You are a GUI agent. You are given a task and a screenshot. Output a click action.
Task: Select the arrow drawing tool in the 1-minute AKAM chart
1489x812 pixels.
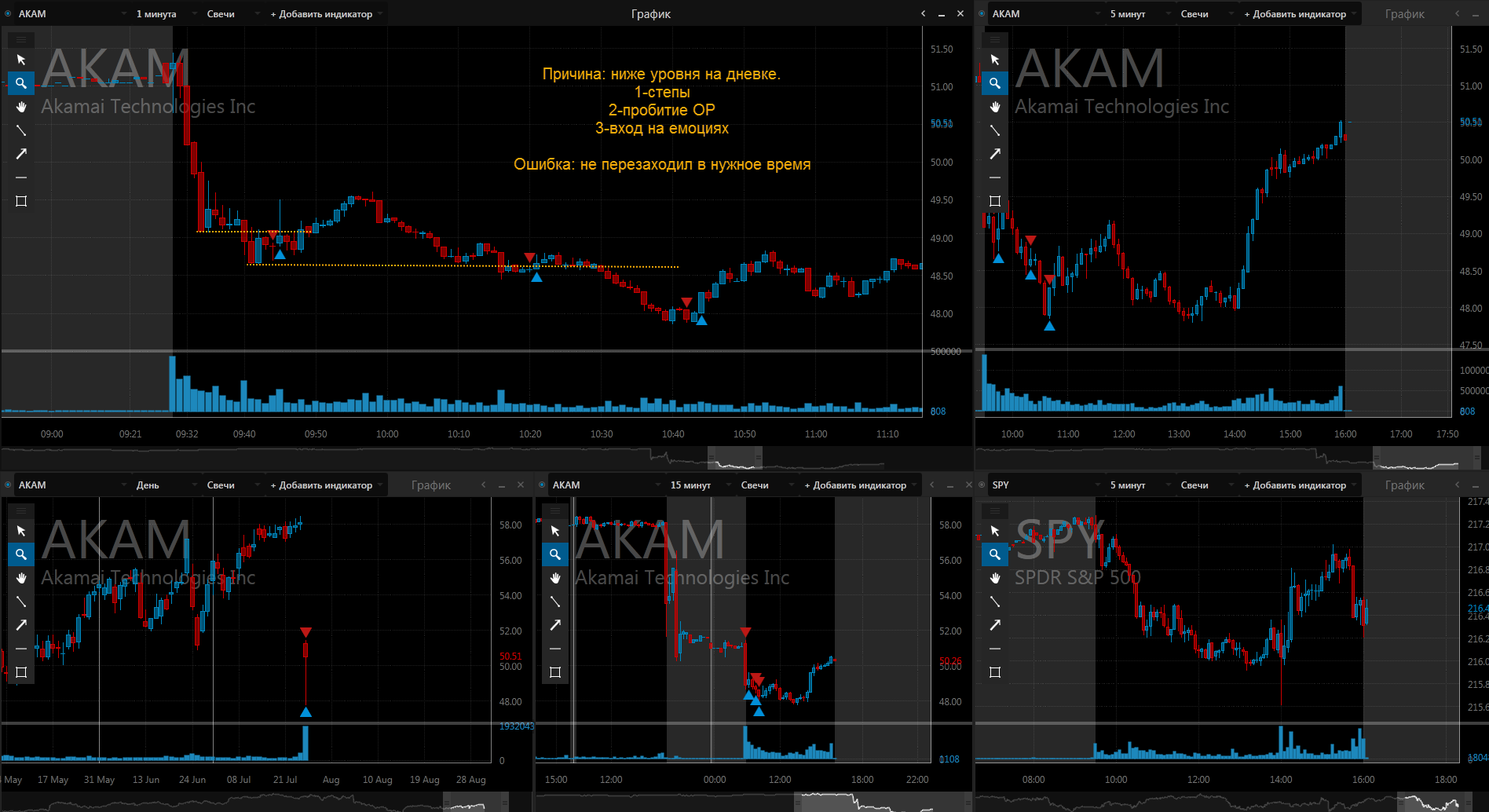(21, 154)
